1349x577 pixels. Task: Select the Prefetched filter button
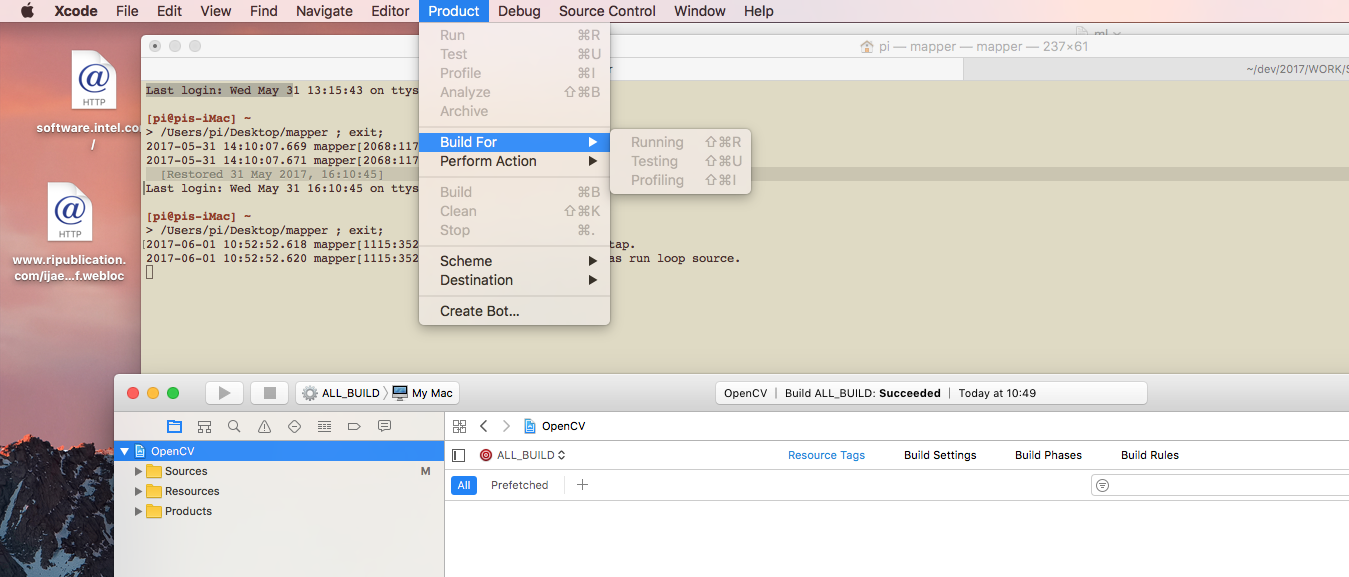tap(519, 485)
